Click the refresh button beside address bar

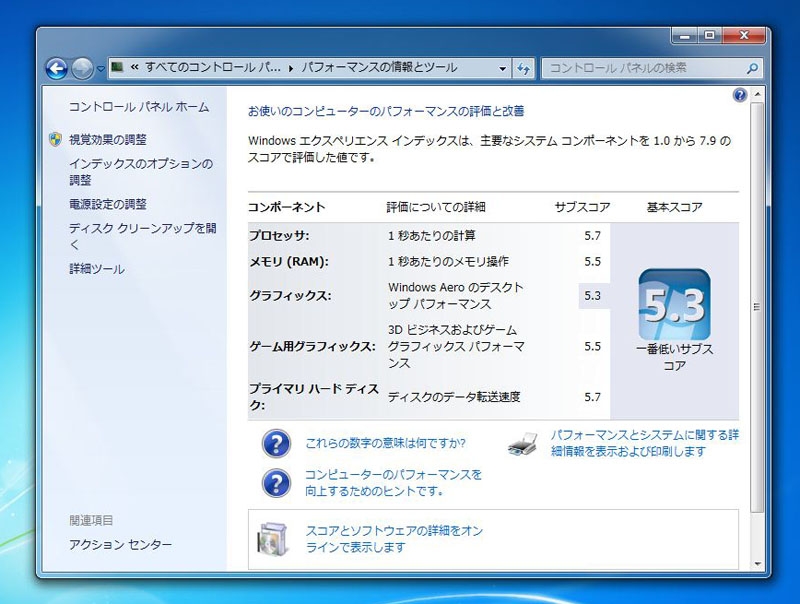coord(524,68)
